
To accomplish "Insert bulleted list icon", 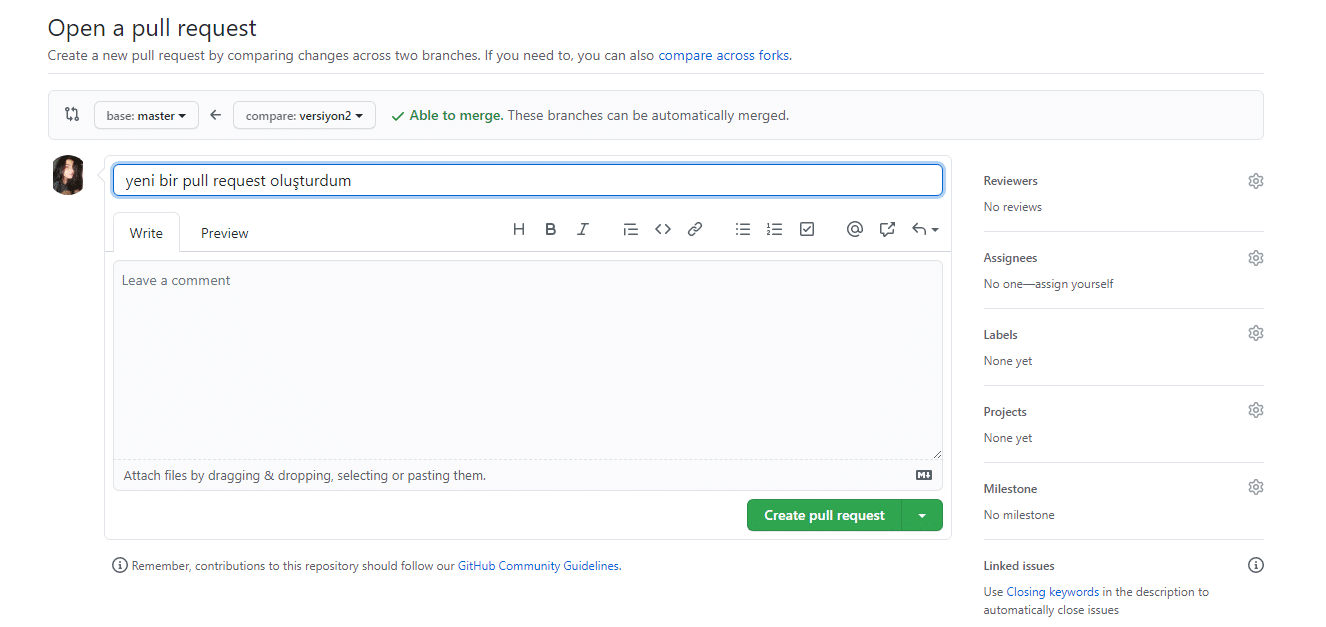I will [743, 229].
